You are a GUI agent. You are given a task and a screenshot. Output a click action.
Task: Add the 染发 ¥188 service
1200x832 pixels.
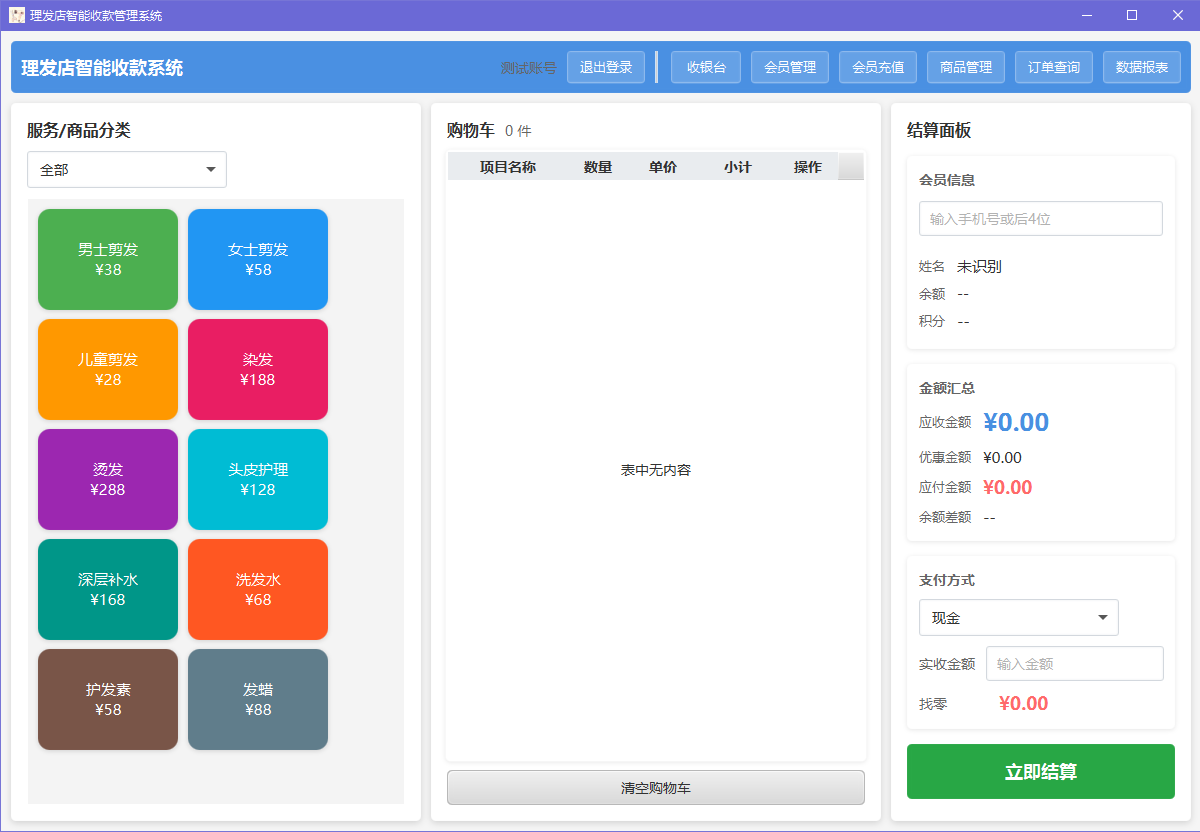click(x=257, y=369)
